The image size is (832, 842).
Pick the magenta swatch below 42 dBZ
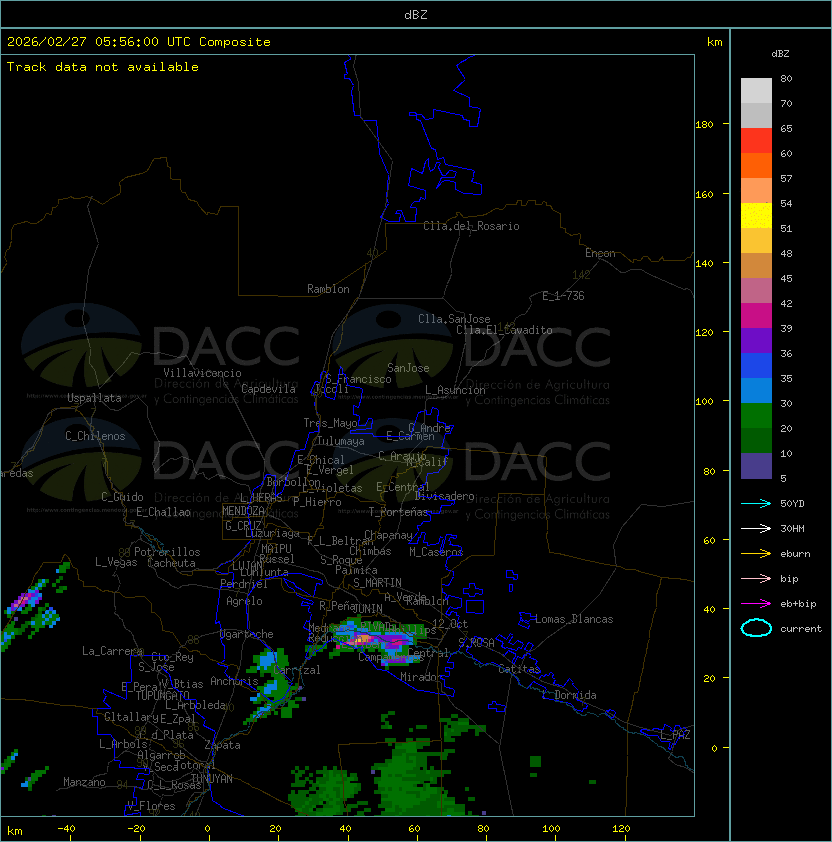(x=756, y=316)
